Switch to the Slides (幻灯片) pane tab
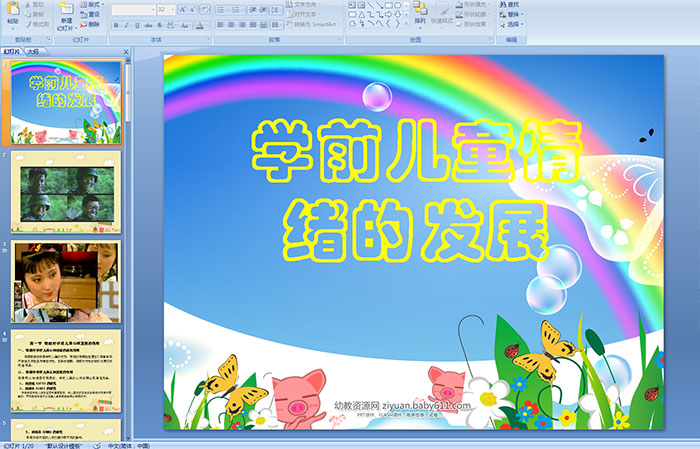Image resolution: width=700 pixels, height=449 pixels. 12,52
